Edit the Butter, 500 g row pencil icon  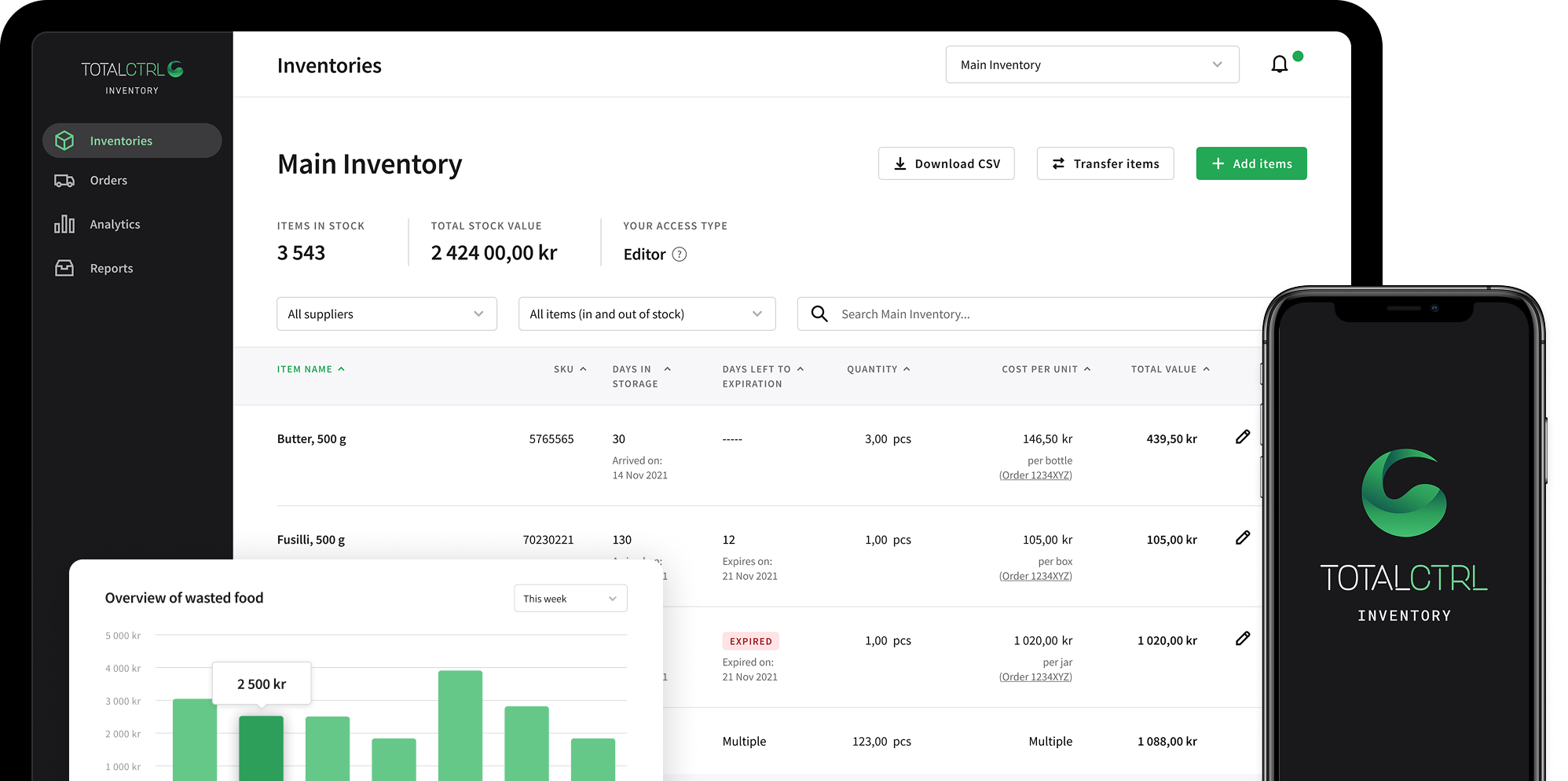(1243, 437)
